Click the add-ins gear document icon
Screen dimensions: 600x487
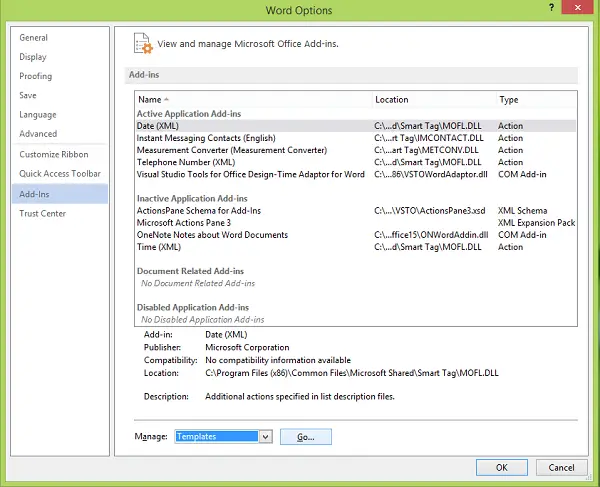(143, 43)
